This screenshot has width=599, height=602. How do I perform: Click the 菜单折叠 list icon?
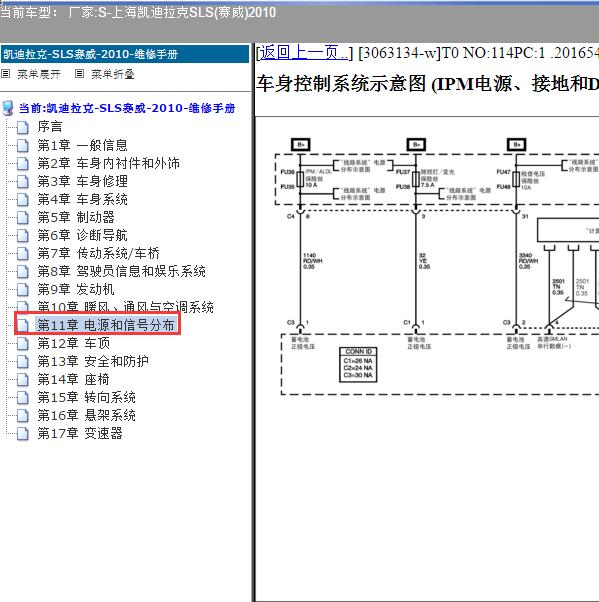coord(79,73)
